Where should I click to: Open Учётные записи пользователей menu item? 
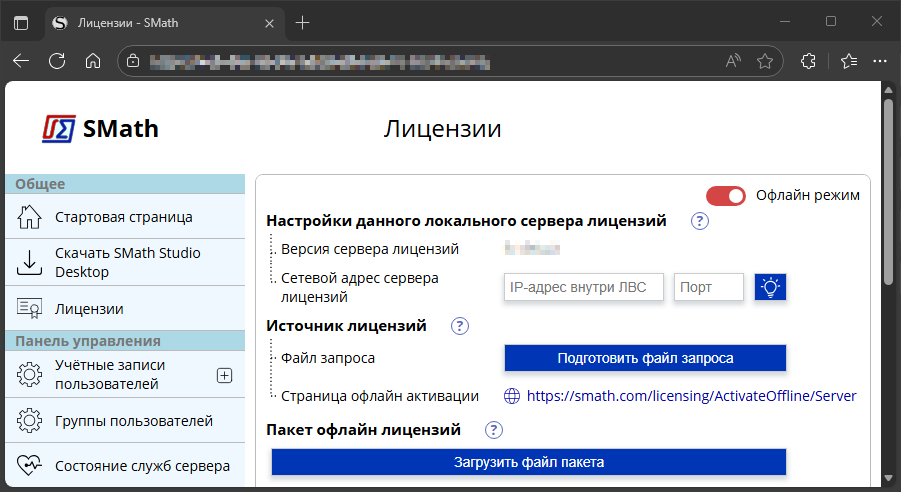[x=125, y=375]
